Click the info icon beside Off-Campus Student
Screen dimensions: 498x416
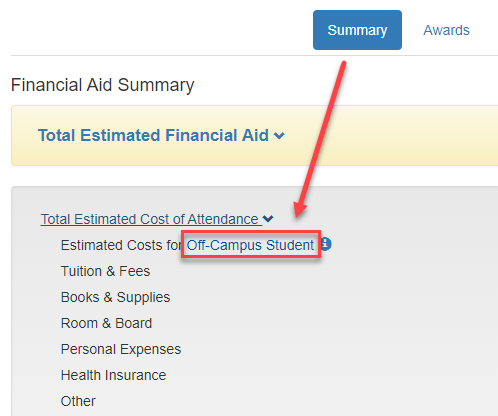pos(326,244)
